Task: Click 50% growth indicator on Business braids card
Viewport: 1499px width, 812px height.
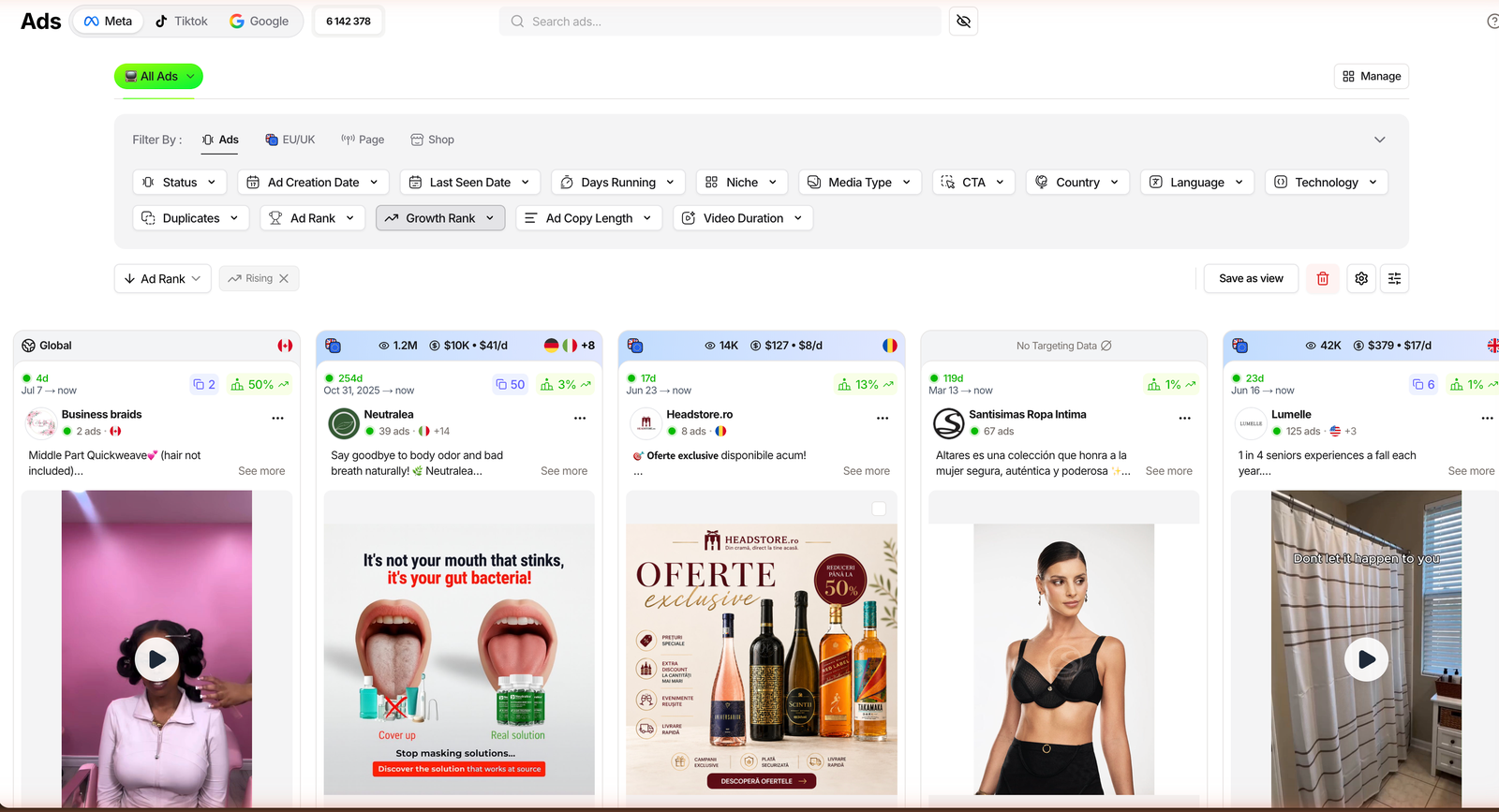Action: click(x=260, y=384)
